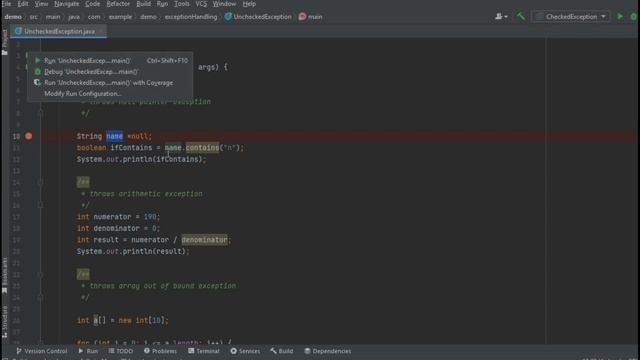Click 'System.out.println(result);' statement

[133, 251]
